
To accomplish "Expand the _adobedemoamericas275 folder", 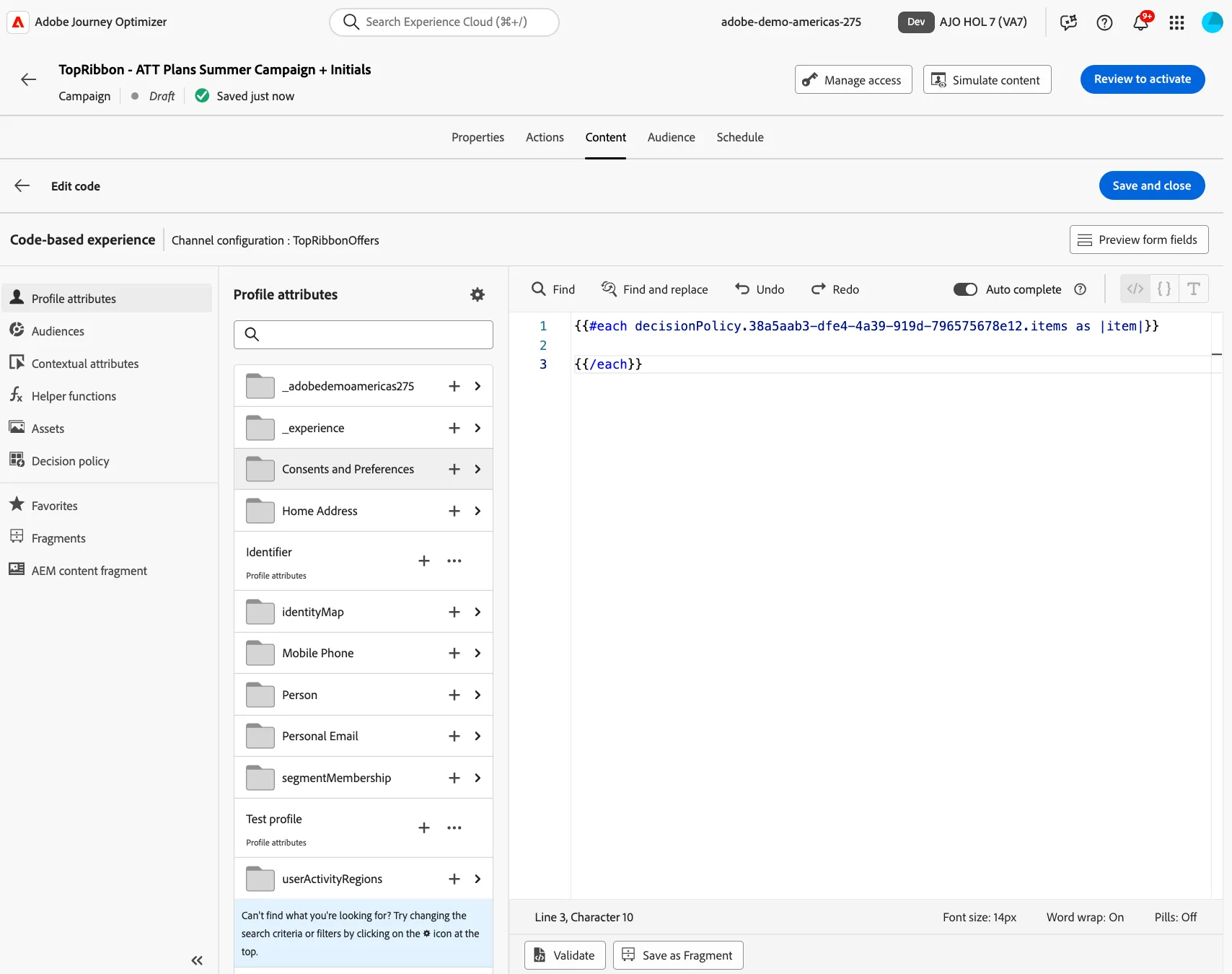I will click(x=478, y=386).
